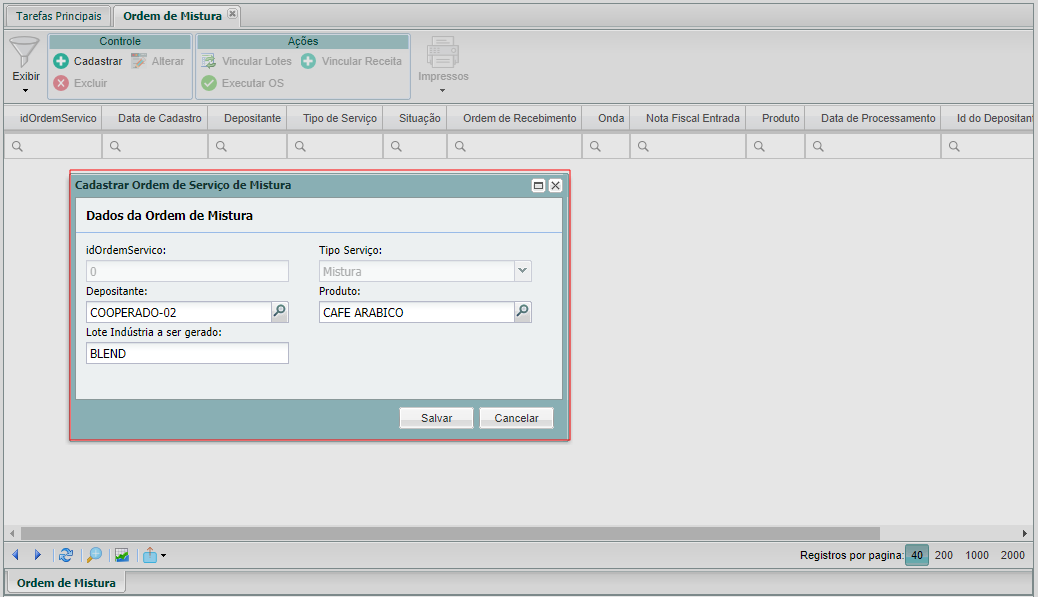This screenshot has height=597, width=1038.
Task: Filter the Onda column search field
Action: coord(606,146)
